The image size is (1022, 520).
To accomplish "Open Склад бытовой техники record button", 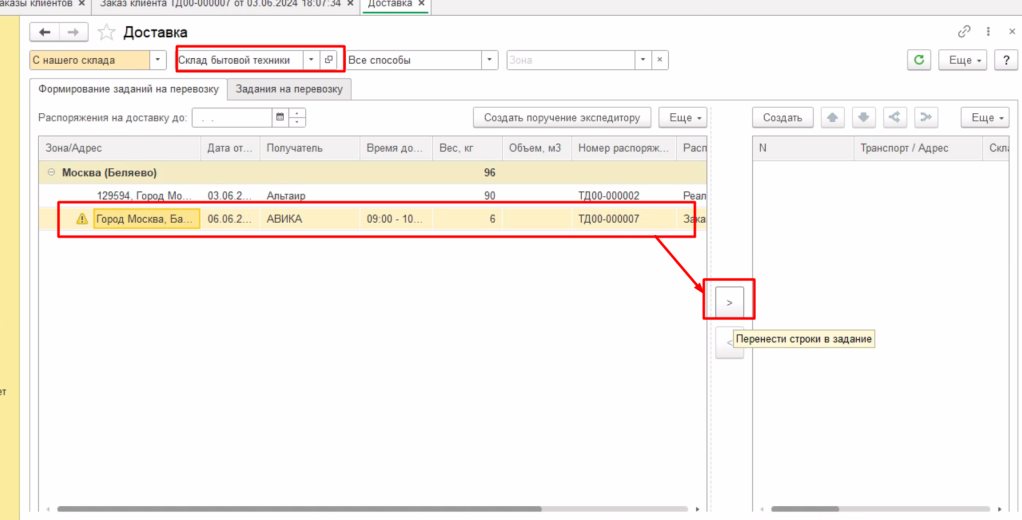I will click(329, 60).
